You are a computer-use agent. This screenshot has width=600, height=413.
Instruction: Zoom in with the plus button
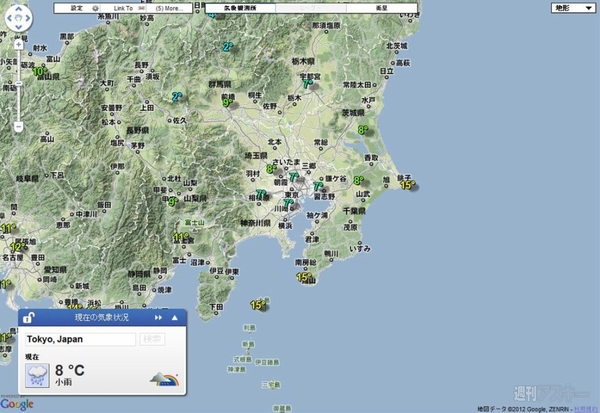pos(18,45)
